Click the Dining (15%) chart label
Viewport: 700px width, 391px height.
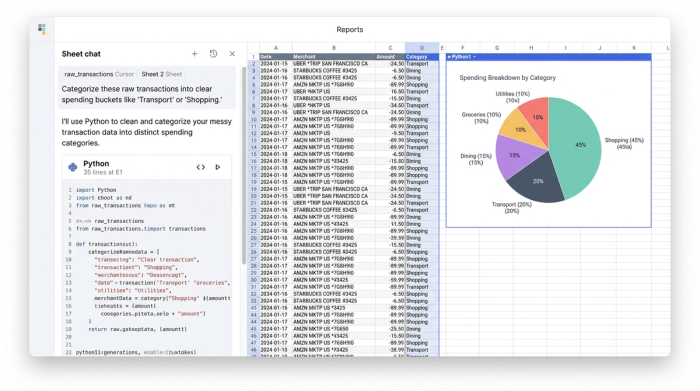tap(476, 159)
